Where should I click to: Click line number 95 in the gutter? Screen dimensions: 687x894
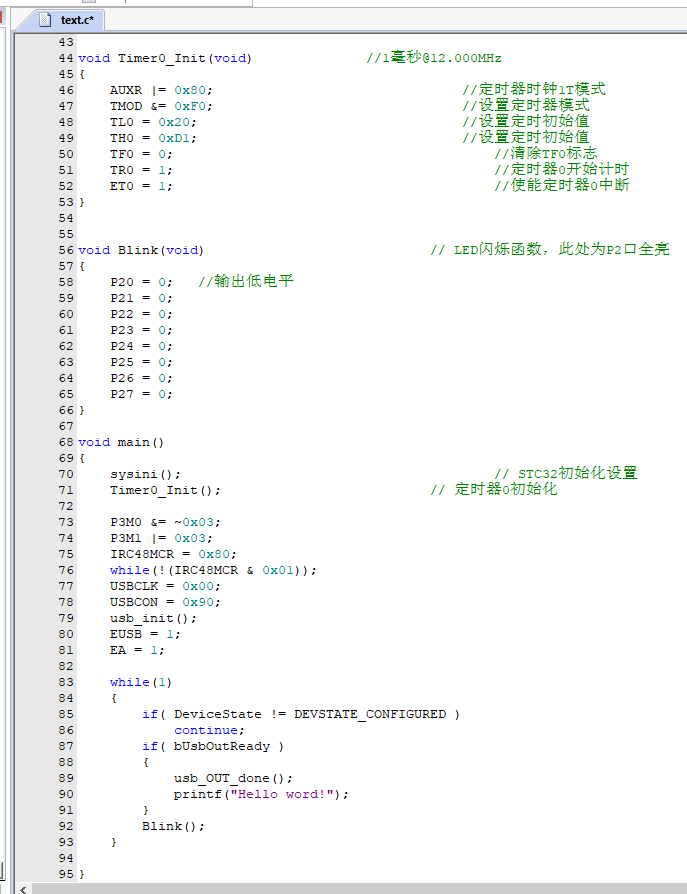pyautogui.click(x=66, y=874)
